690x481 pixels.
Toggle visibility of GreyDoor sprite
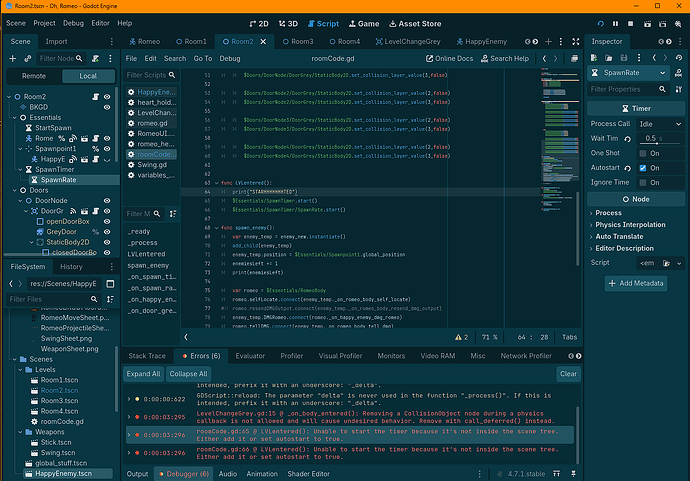tap(107, 232)
